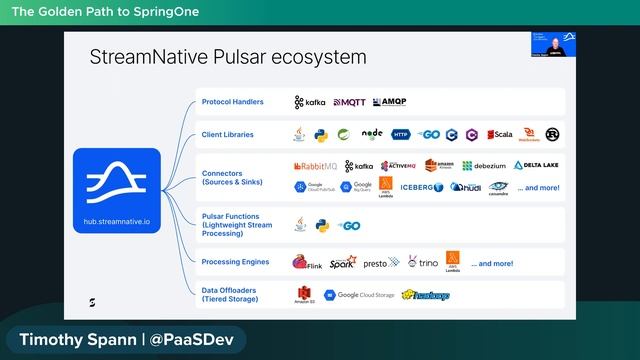
Task: Click the purple C# hexagon icon
Action: (x=471, y=135)
